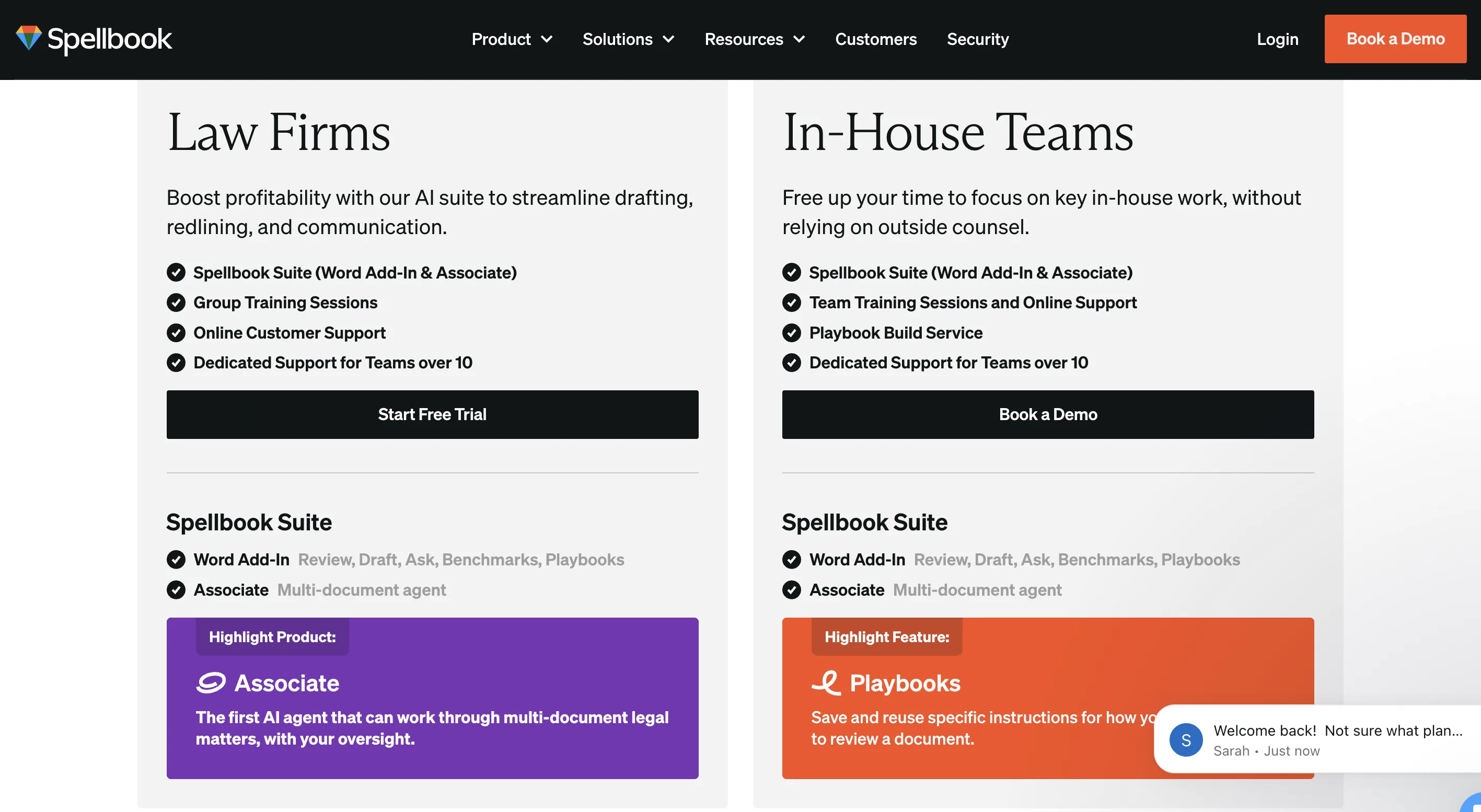Image resolution: width=1481 pixels, height=812 pixels.
Task: Click In-House "Multi-document agent" text
Action: [x=977, y=590]
